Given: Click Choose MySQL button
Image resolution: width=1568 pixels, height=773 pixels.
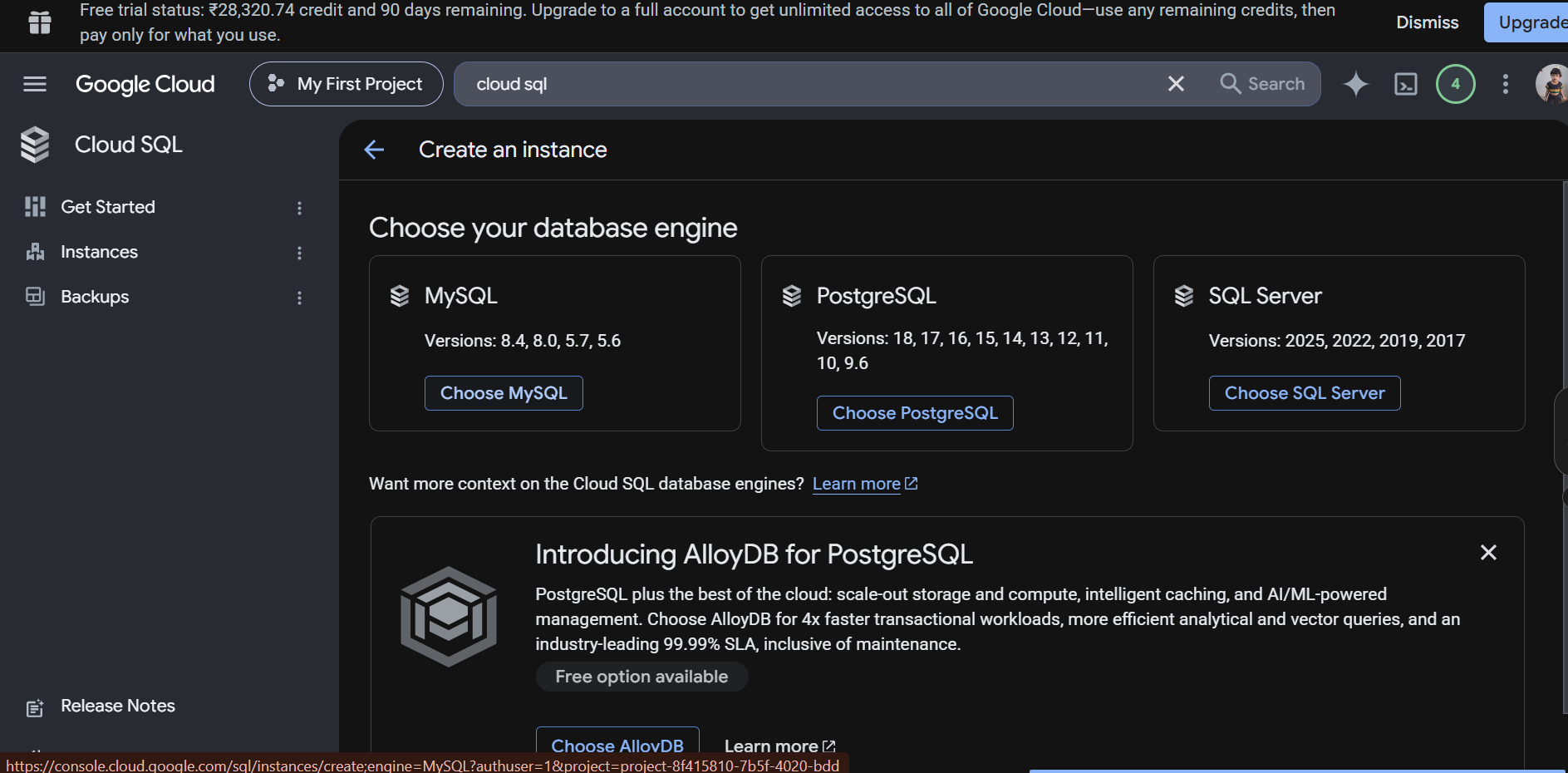Looking at the screenshot, I should pyautogui.click(x=504, y=393).
